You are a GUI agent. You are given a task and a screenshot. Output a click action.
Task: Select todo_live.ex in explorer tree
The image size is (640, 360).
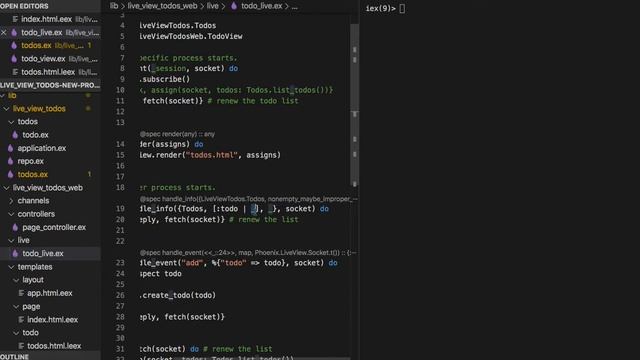[43, 253]
